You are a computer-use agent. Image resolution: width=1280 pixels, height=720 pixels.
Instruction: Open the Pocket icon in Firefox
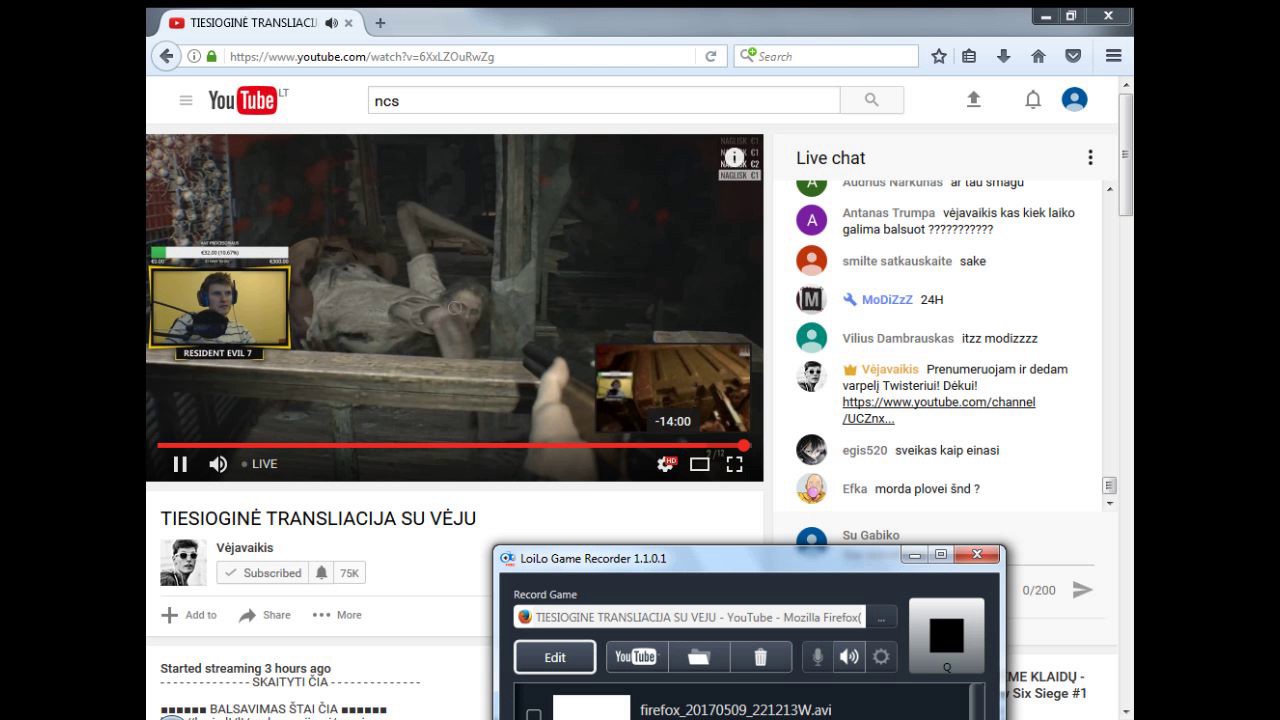click(x=1073, y=57)
